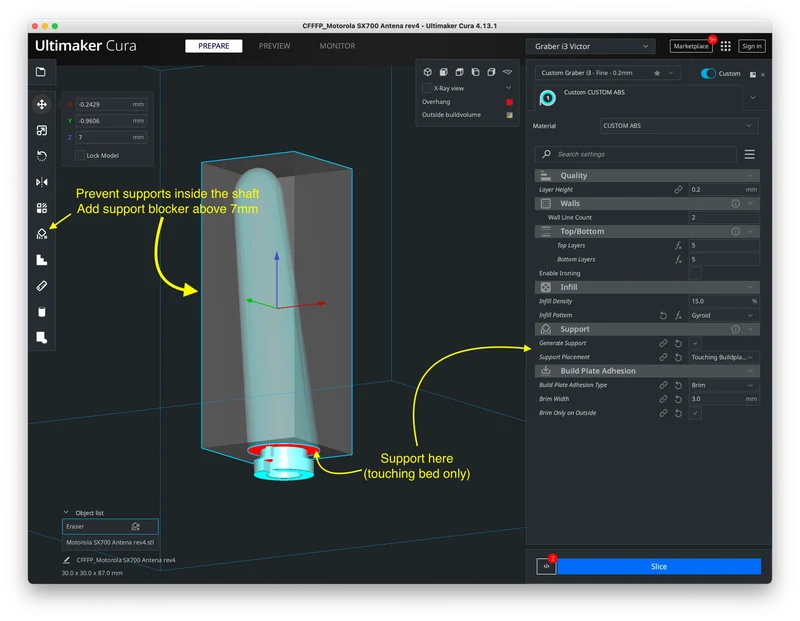This screenshot has height=621, width=800.
Task: Click Layer Height value field
Action: click(723, 189)
